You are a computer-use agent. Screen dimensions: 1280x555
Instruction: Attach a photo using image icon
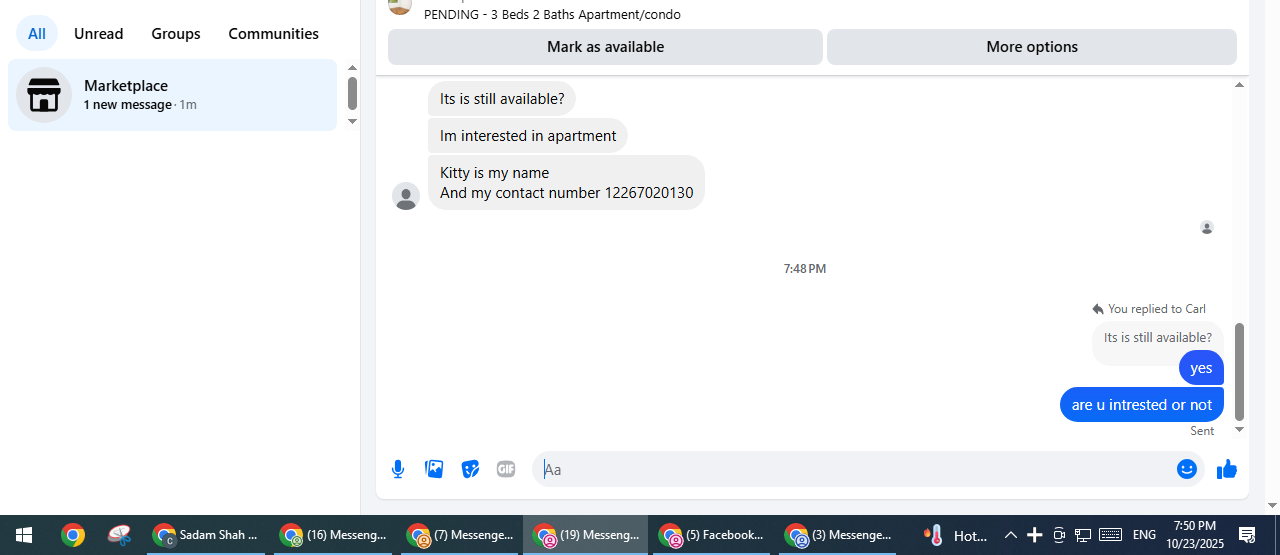[434, 469]
